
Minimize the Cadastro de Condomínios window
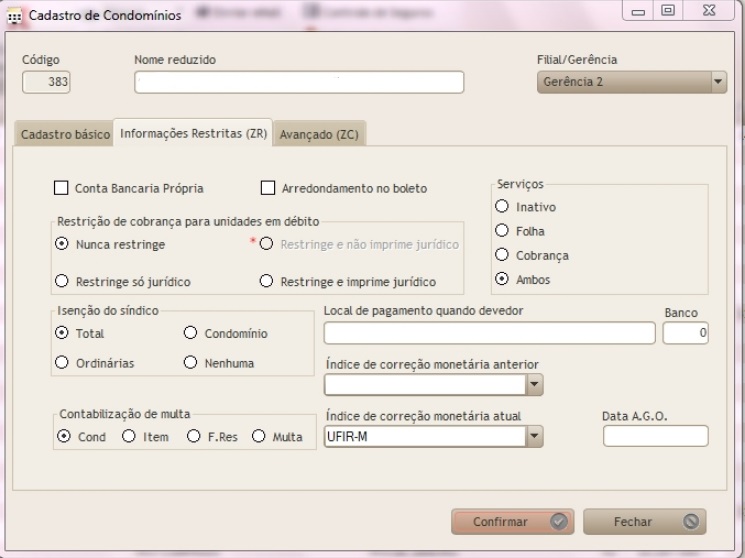pyautogui.click(x=638, y=11)
